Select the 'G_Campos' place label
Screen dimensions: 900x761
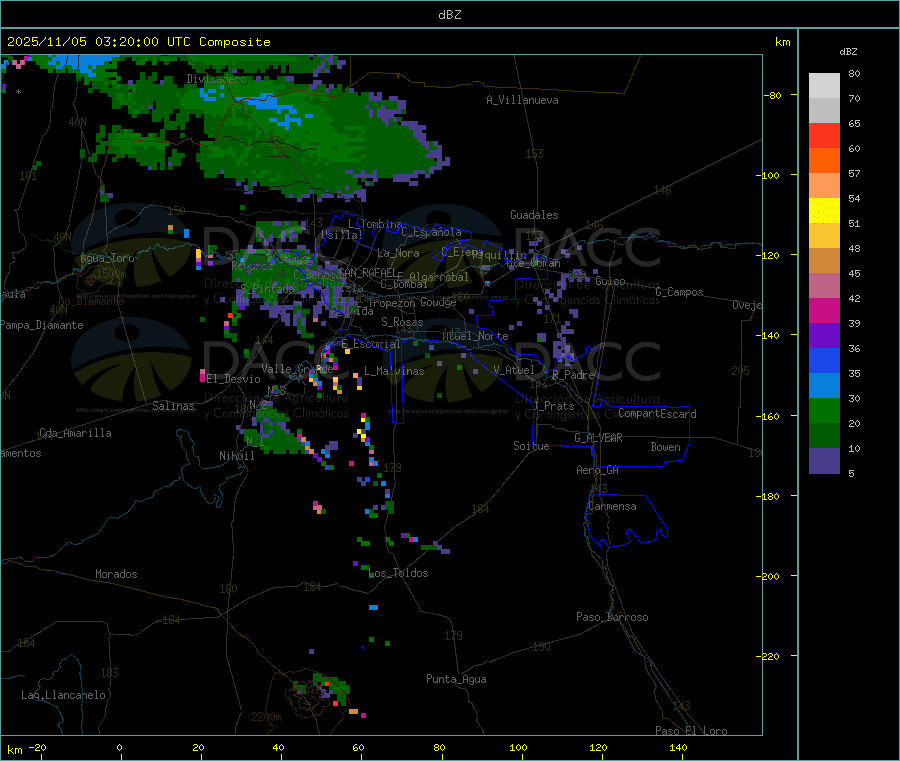point(679,292)
